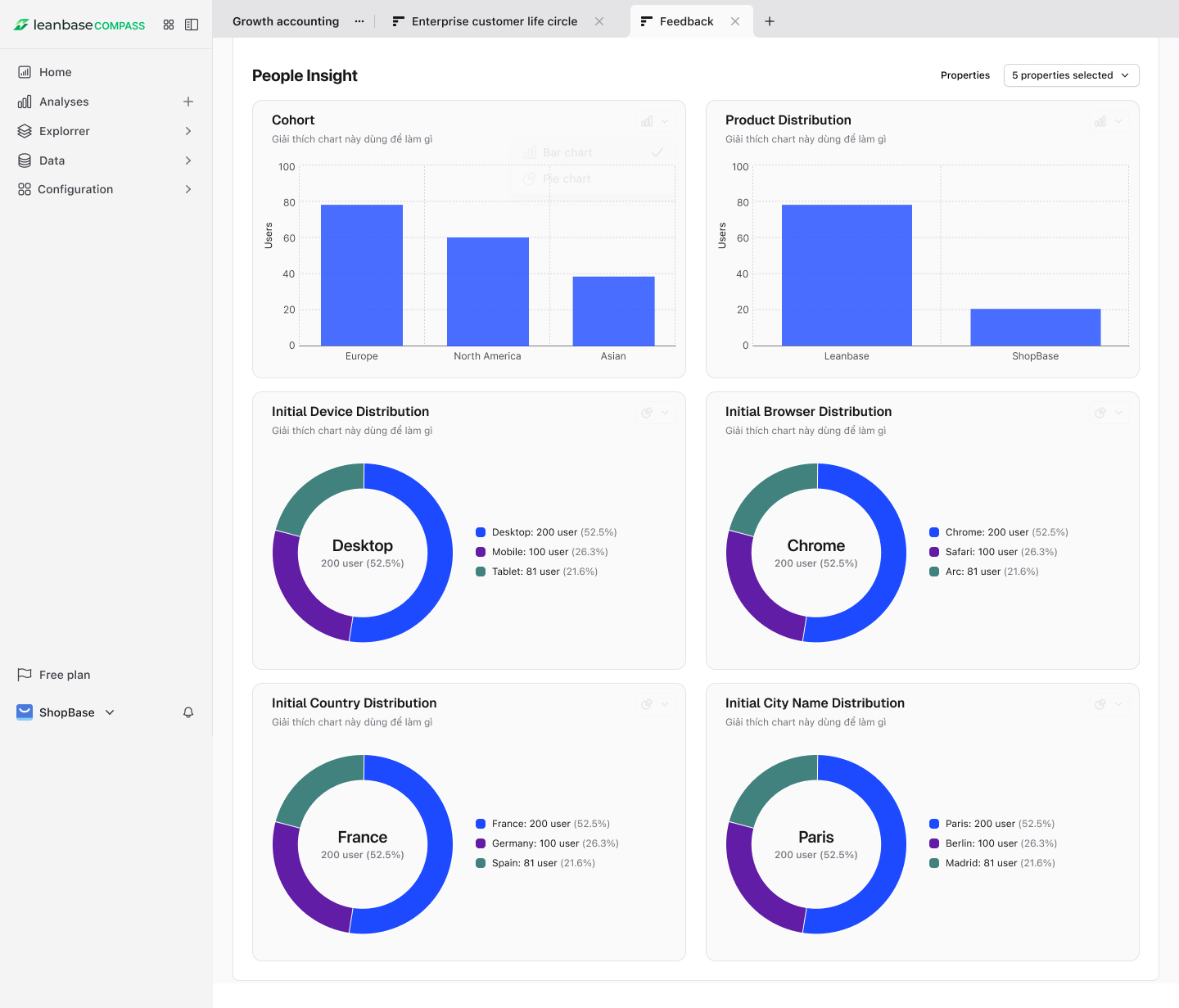Click the Home icon in sidebar
Screen dimensions: 1179x1008
25,72
